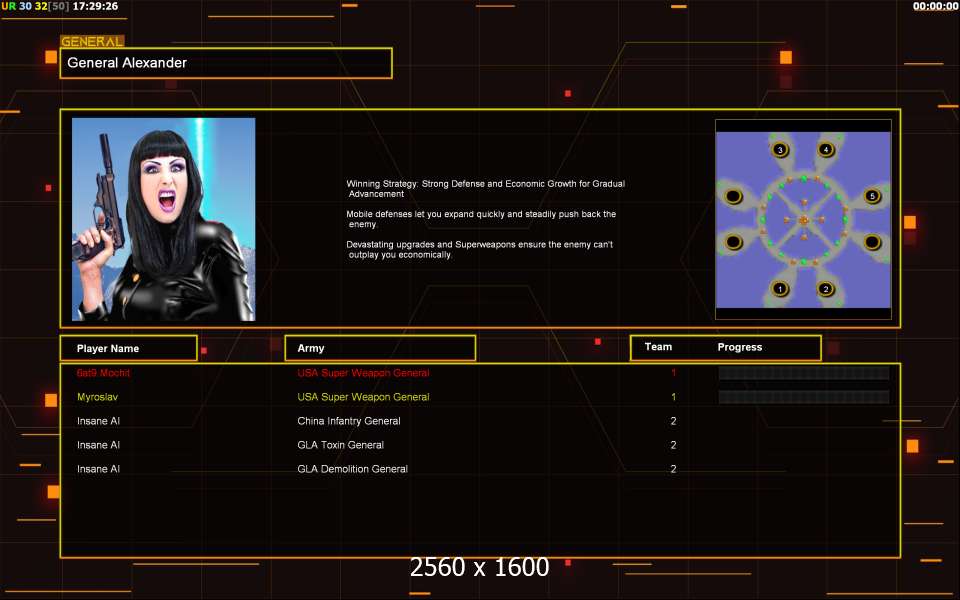The image size is (960, 600).
Task: Click the Army column header
Action: 380,348
